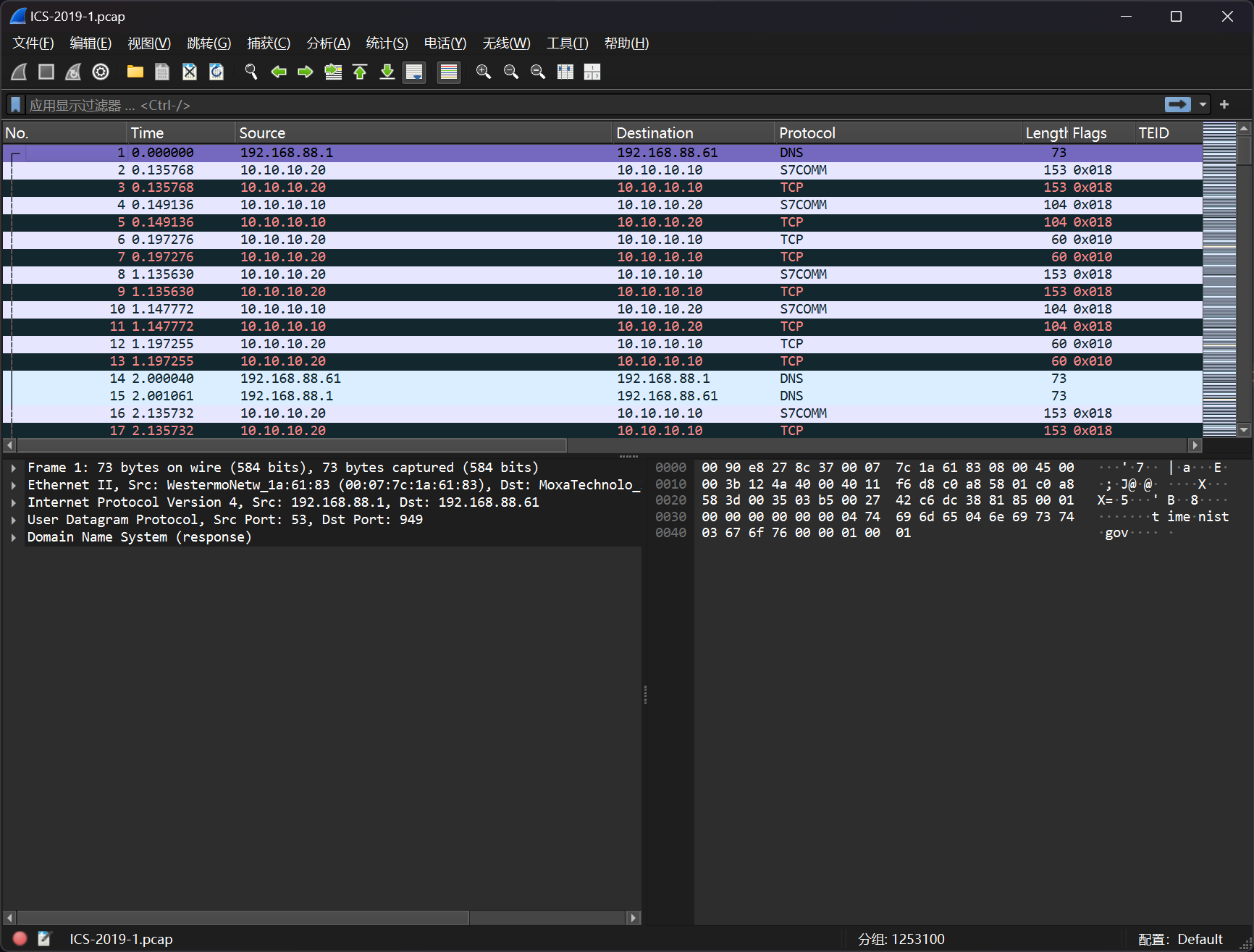Sort by the No. column header

point(64,133)
